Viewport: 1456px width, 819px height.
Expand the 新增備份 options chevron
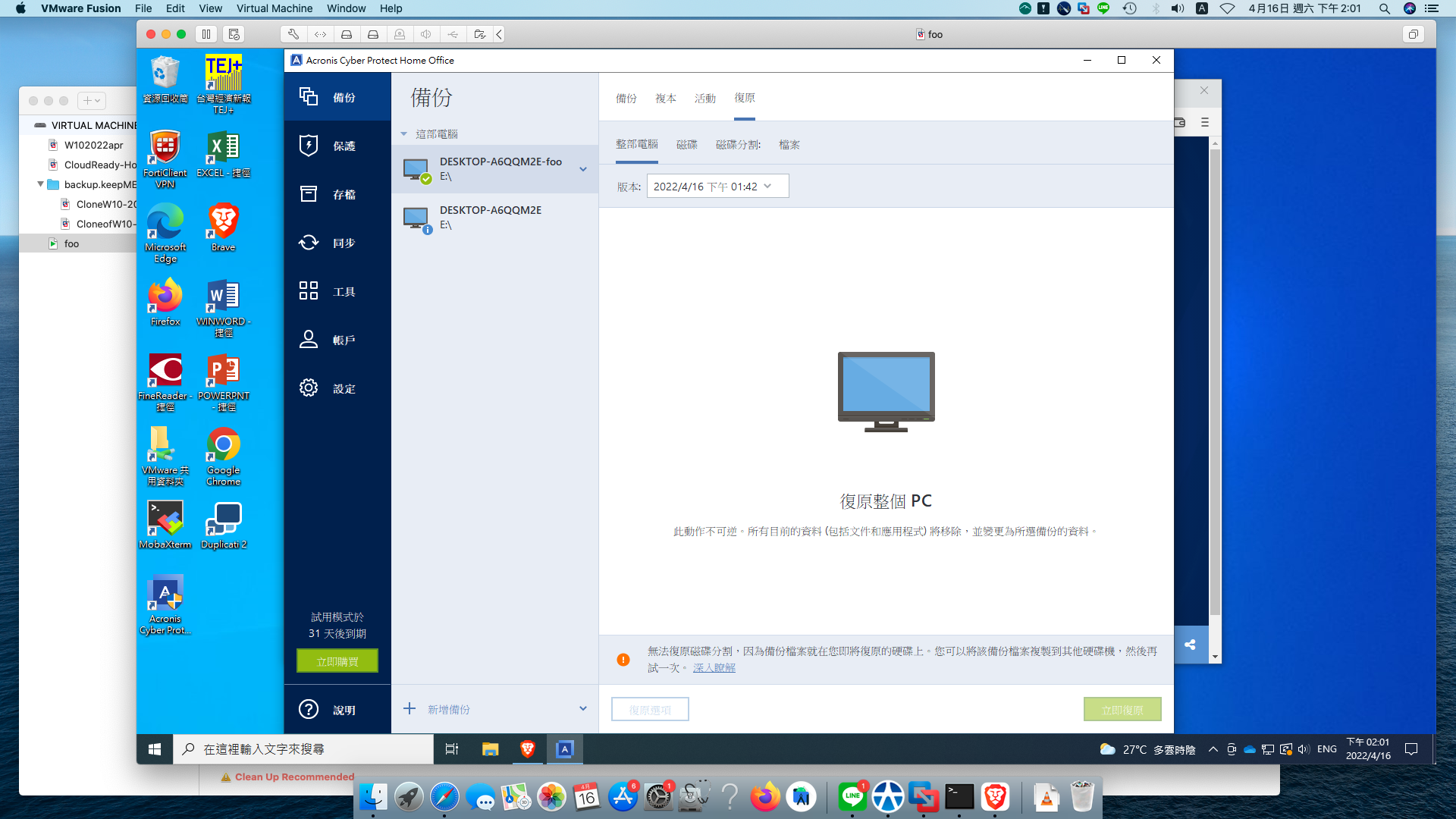tap(583, 709)
